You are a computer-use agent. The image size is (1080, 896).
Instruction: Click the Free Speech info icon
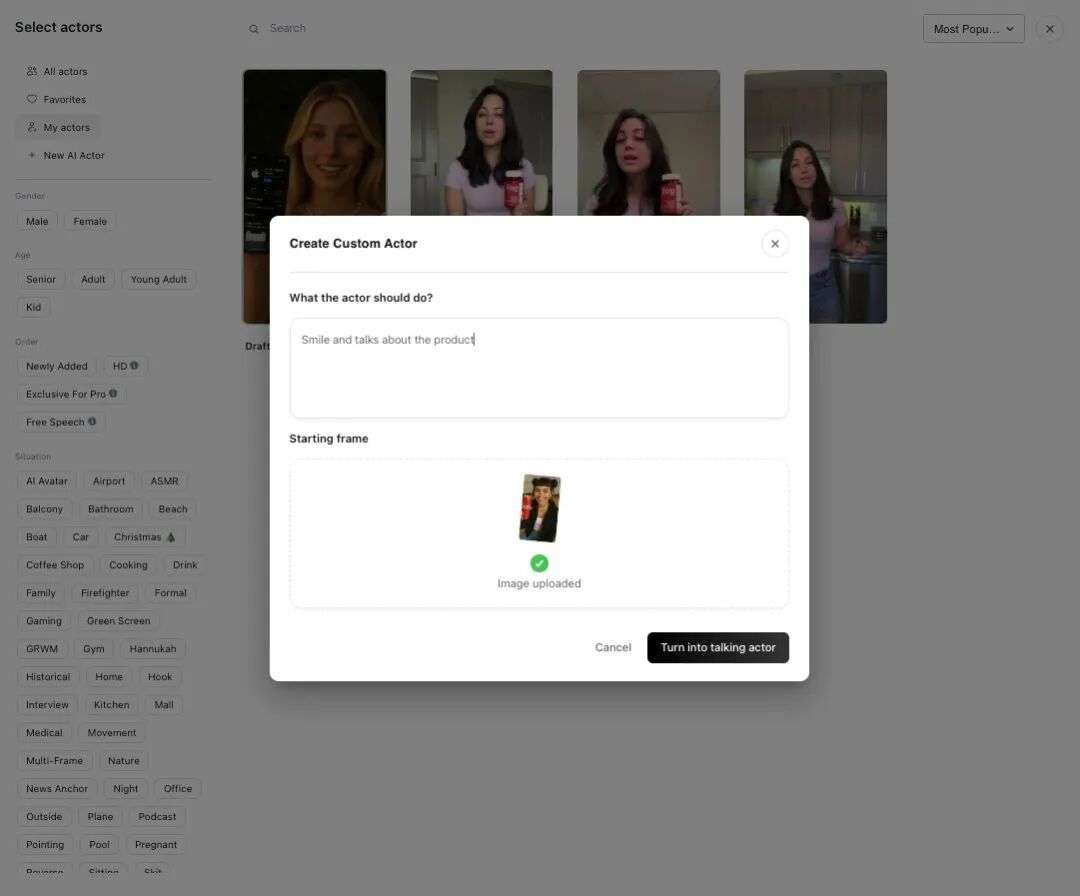92,421
